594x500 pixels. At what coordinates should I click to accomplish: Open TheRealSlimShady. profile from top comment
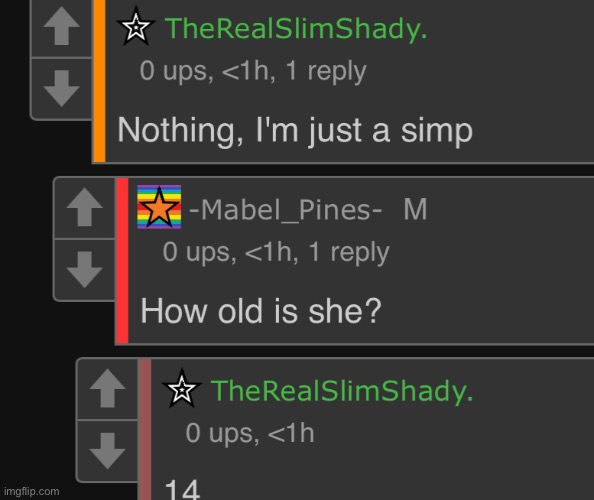296,28
